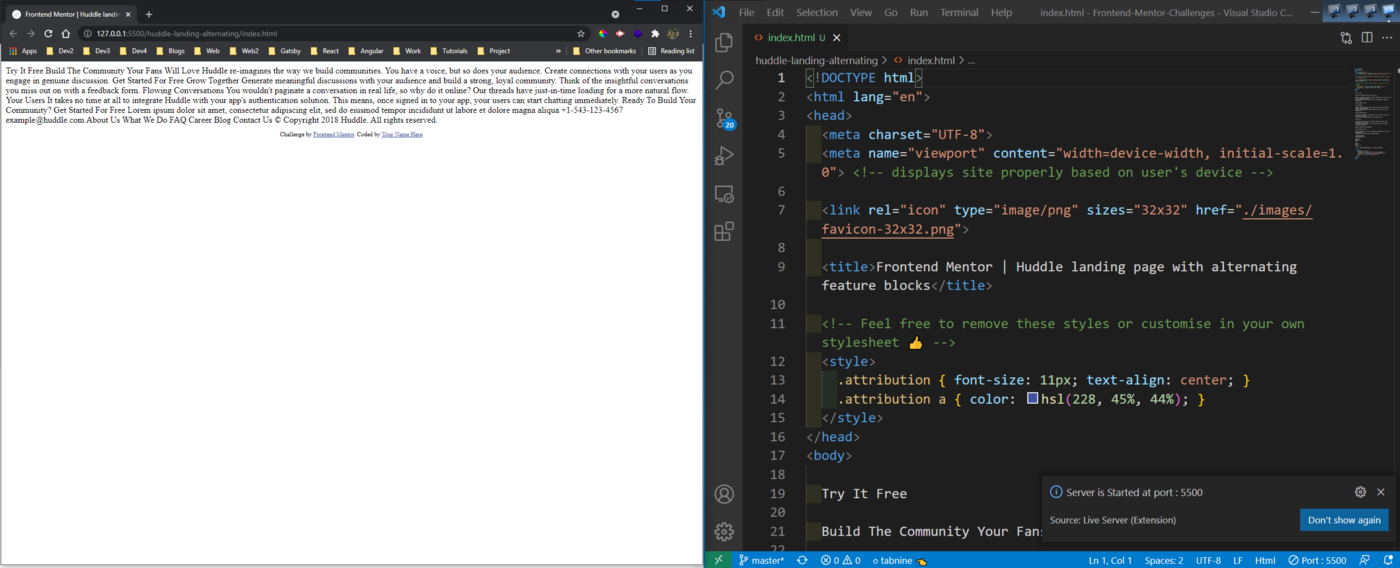1400x568 pixels.
Task: Click the remote window indicator in status bar
Action: pyautogui.click(x=718, y=560)
